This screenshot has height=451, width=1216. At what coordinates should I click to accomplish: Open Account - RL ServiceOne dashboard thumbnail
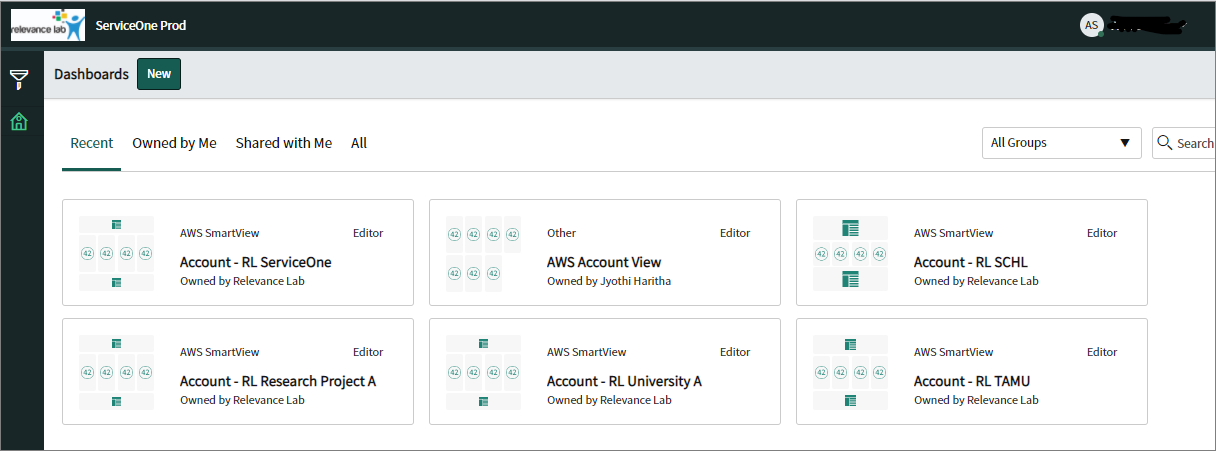(116, 253)
